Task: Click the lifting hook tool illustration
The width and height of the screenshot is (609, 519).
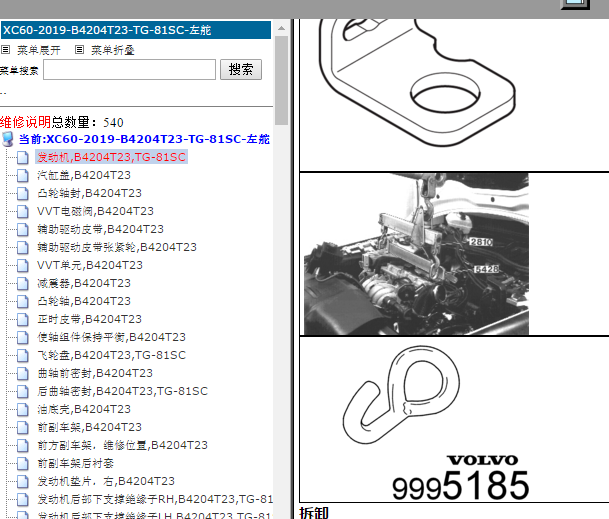Action: (x=401, y=395)
